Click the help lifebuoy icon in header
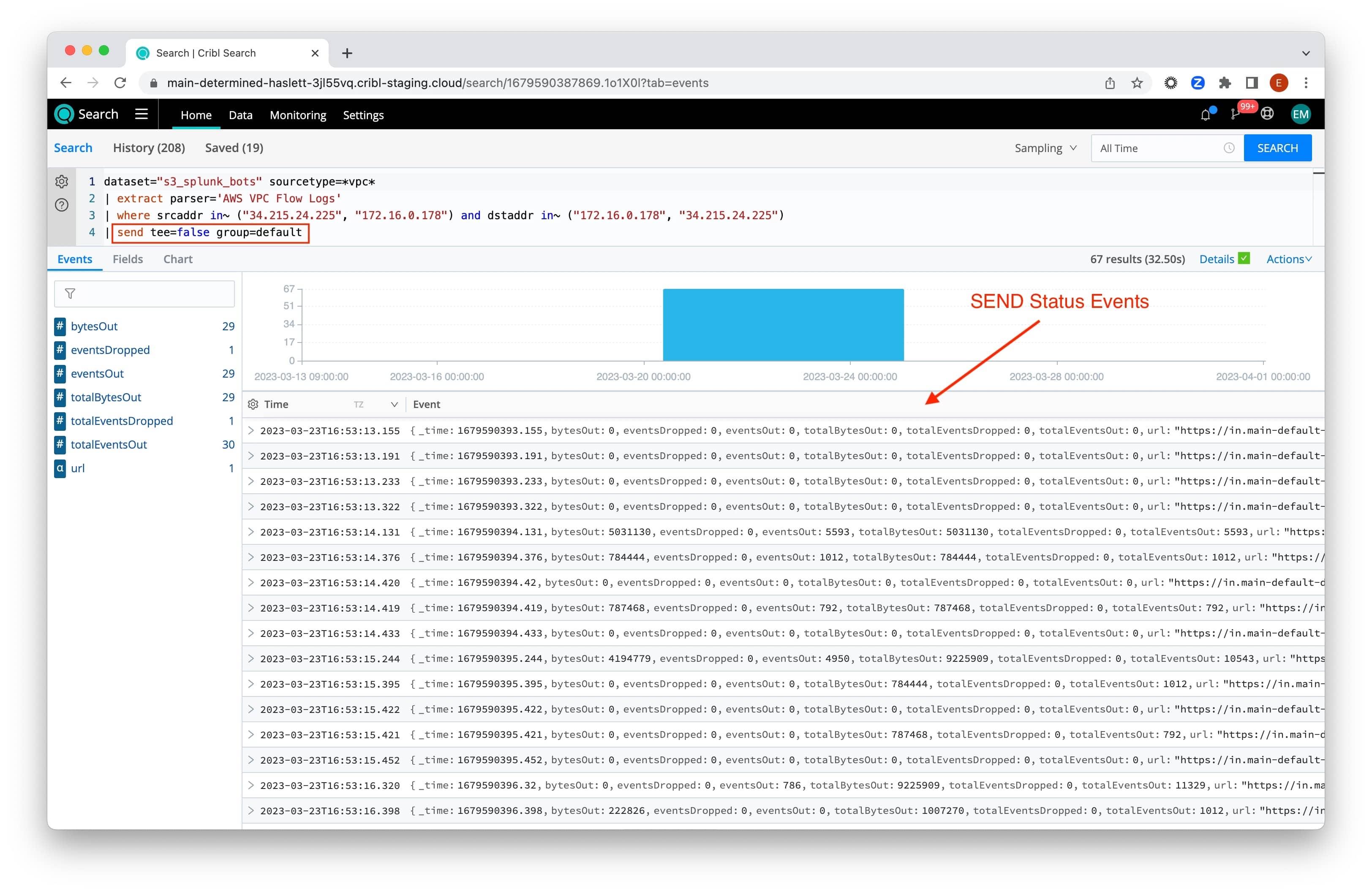The image size is (1372, 892). pos(1267,114)
